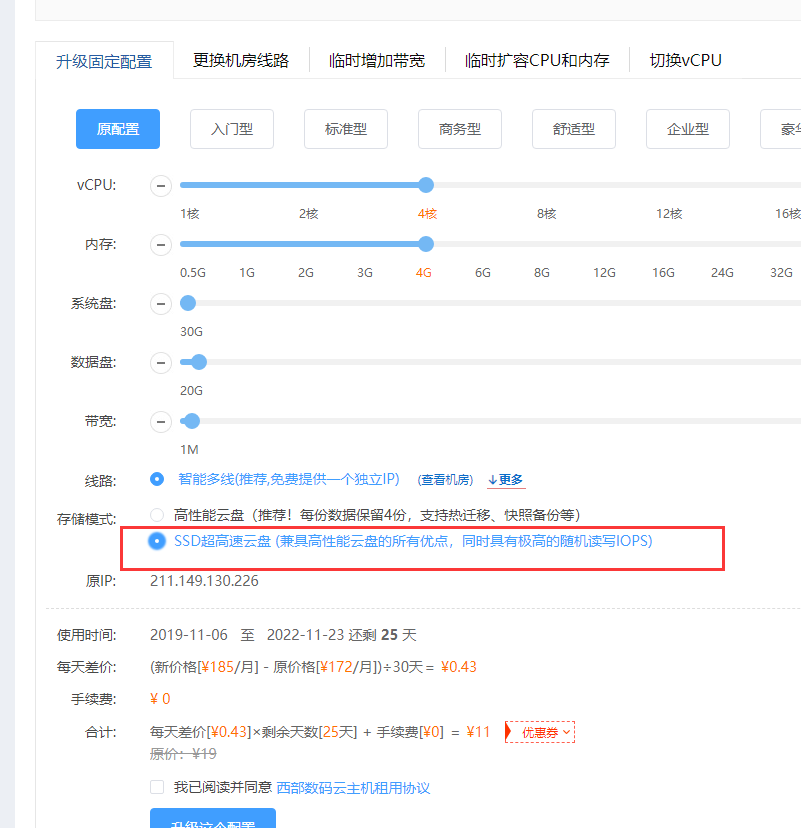Open 西部数码云主机租用协议 link

point(353,788)
